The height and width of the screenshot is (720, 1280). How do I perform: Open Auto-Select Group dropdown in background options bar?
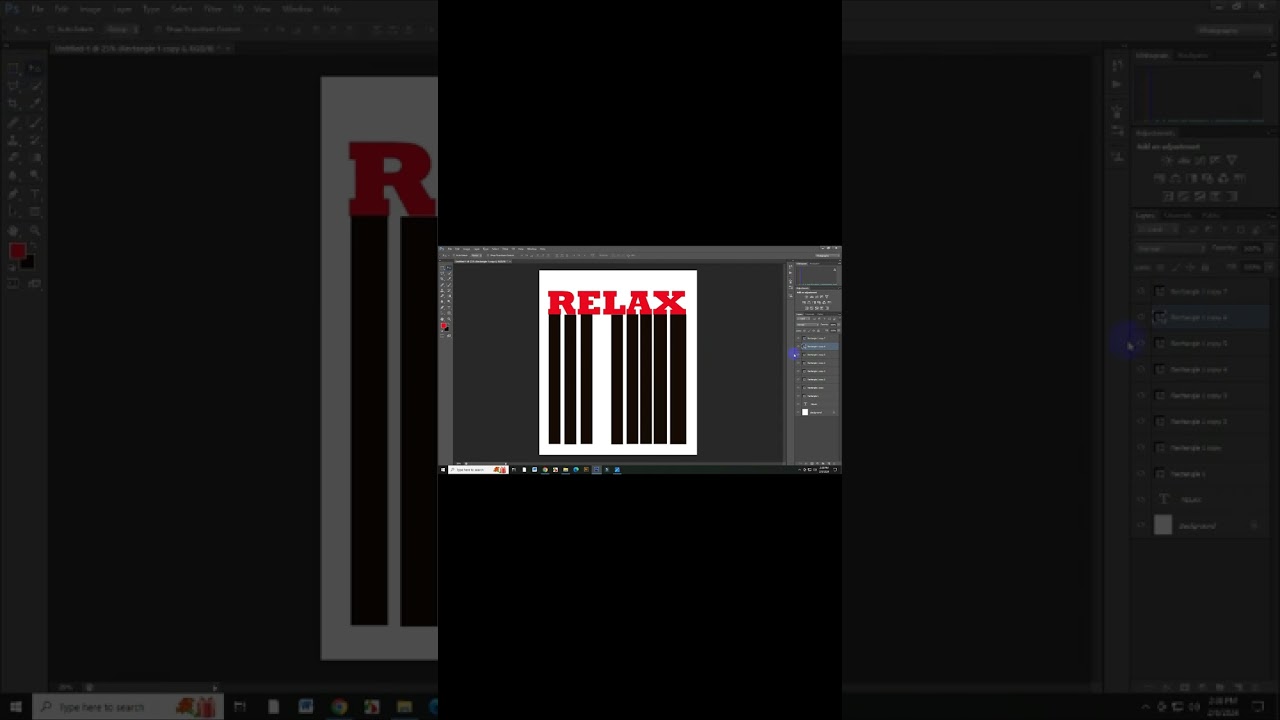coord(123,29)
